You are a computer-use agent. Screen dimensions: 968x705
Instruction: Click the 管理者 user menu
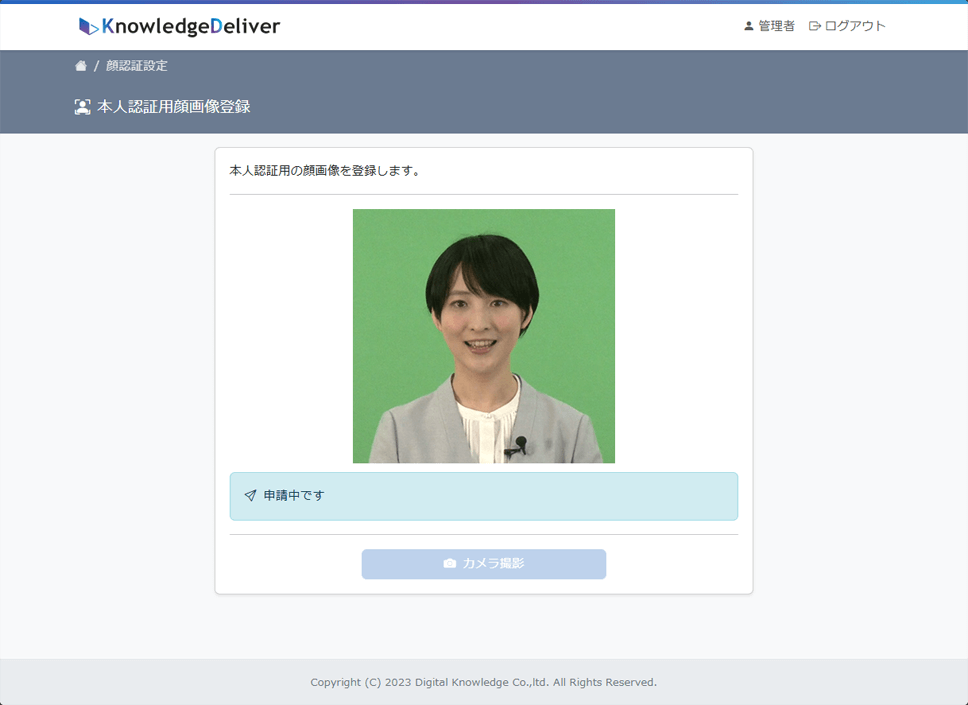(769, 26)
